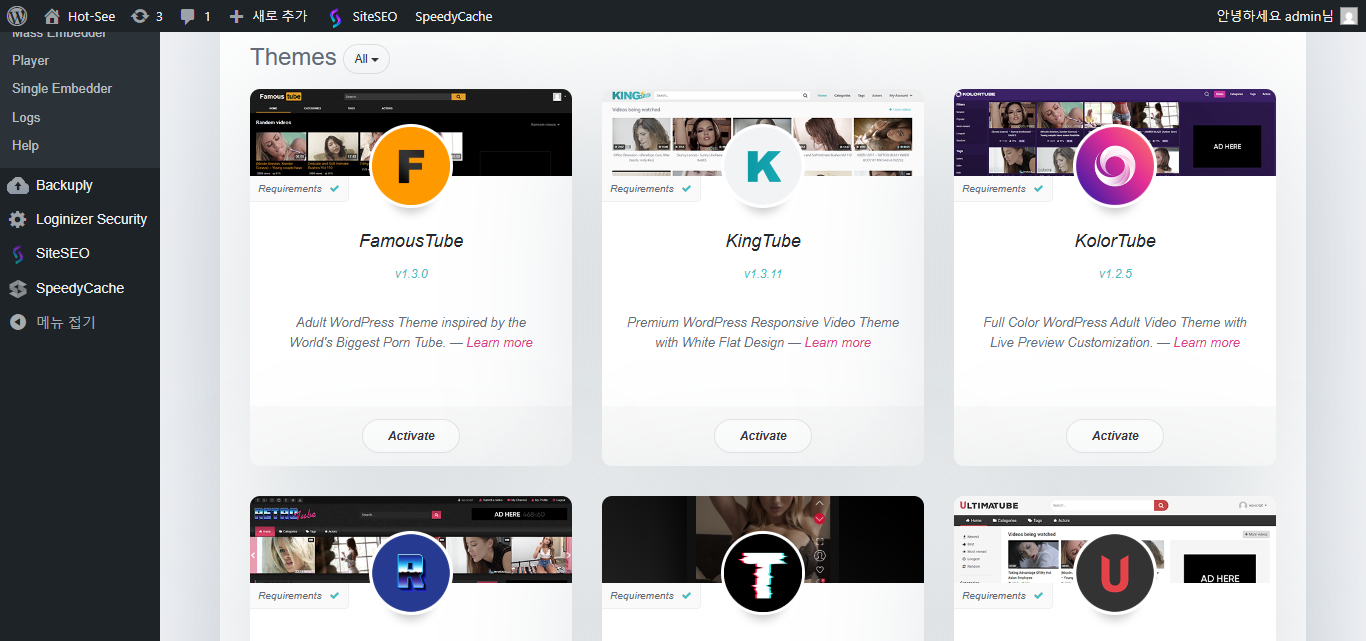Open SiteSEO in the top admin bar
1366x641 pixels.
(x=363, y=16)
